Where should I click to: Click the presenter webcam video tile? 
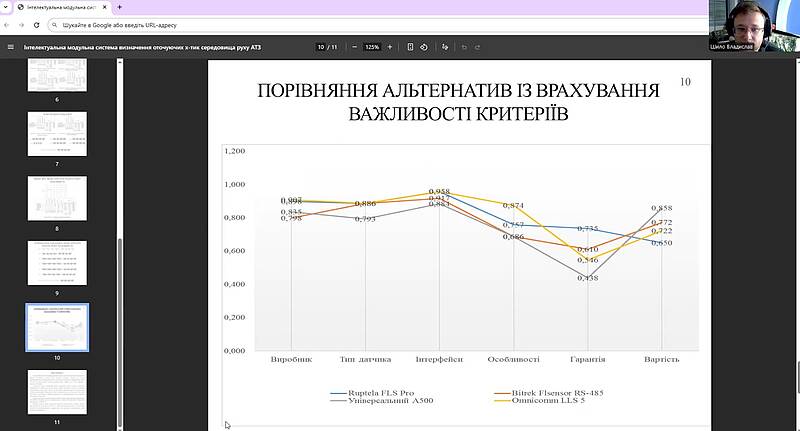(x=754, y=26)
